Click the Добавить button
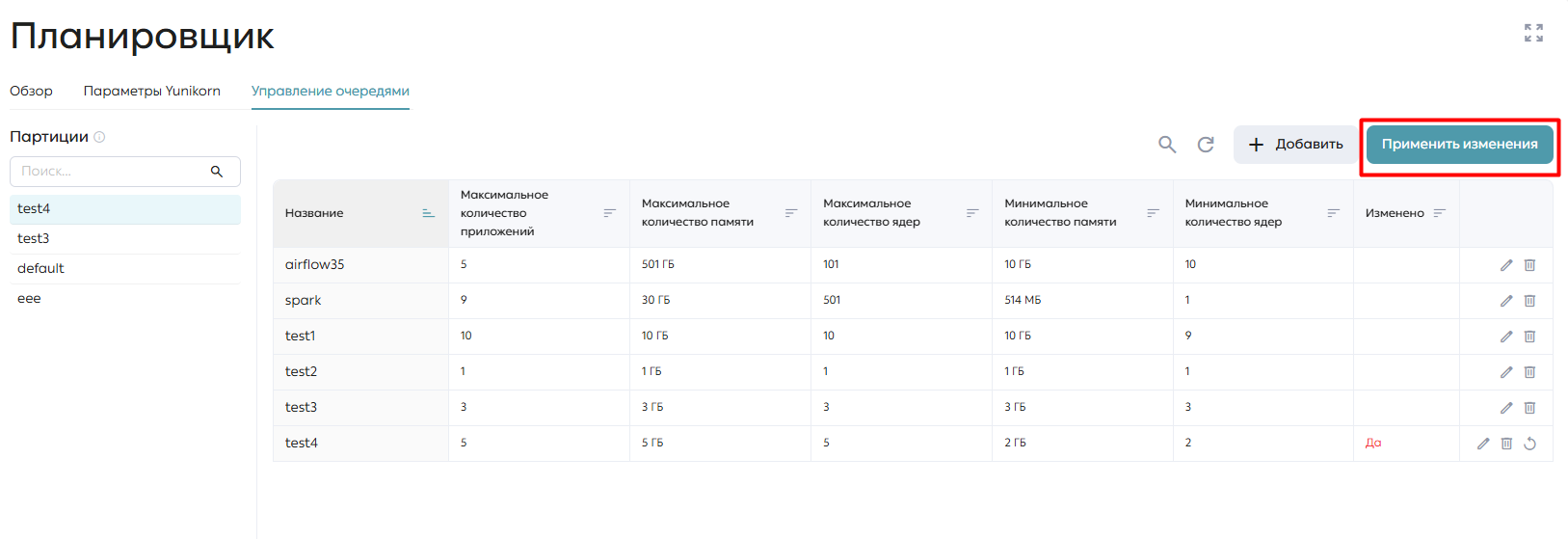 click(1295, 145)
